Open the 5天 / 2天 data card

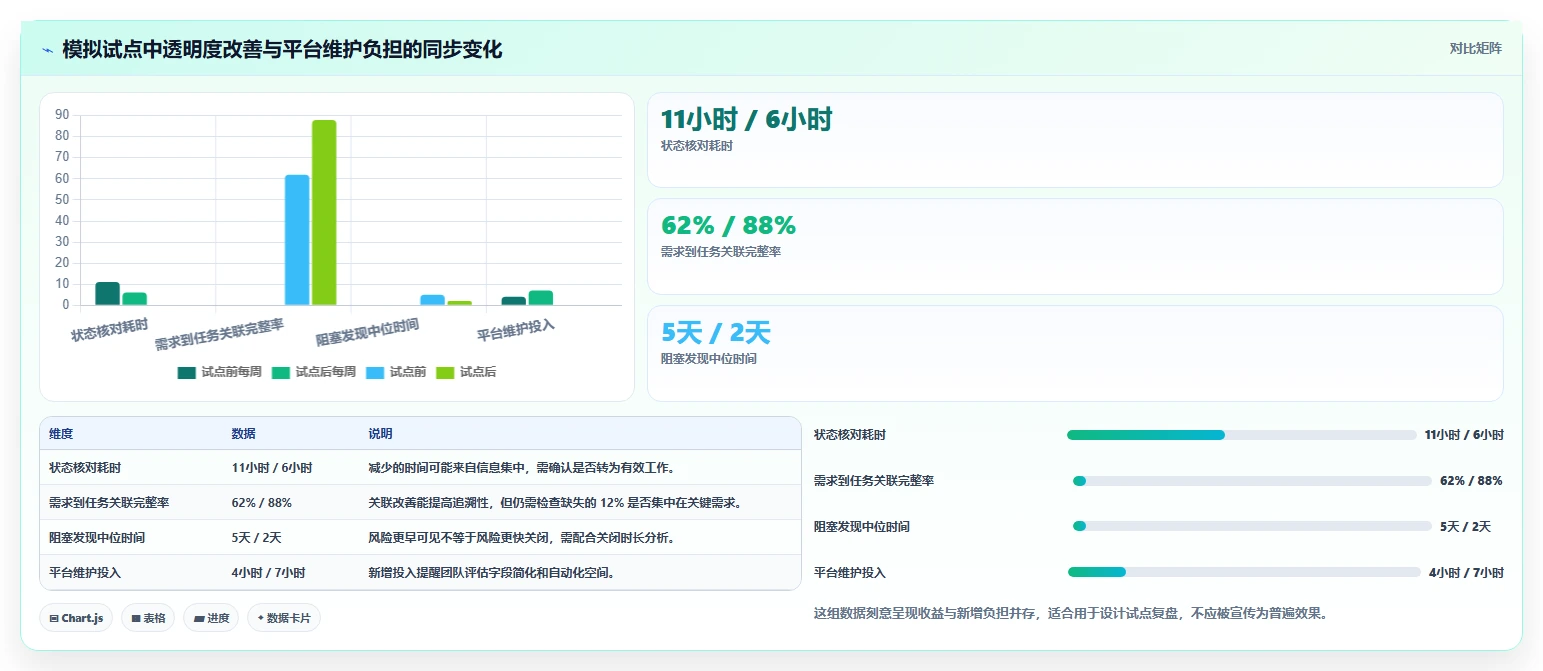pos(1075,353)
